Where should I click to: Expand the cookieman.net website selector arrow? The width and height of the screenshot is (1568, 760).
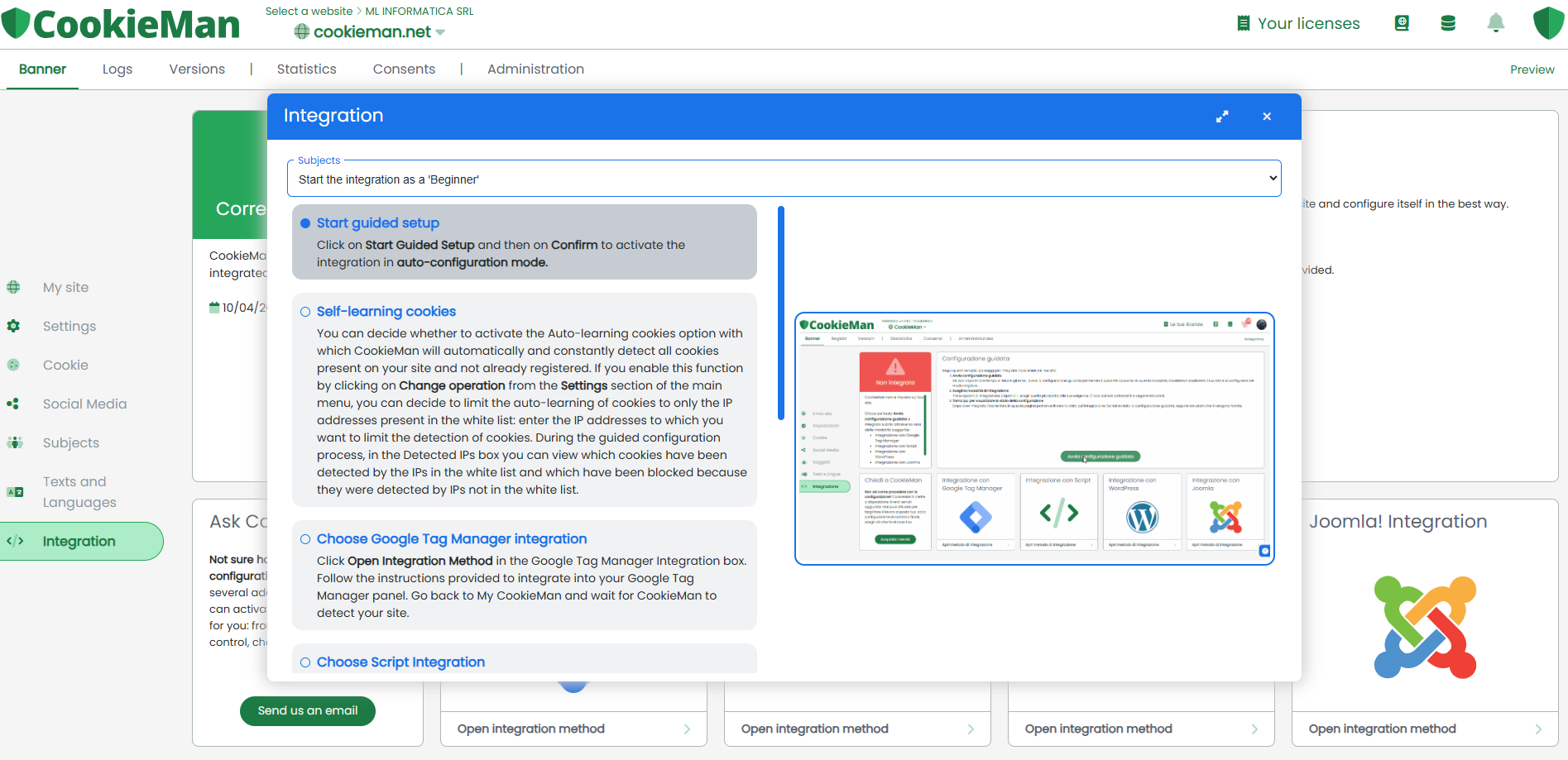coord(440,32)
